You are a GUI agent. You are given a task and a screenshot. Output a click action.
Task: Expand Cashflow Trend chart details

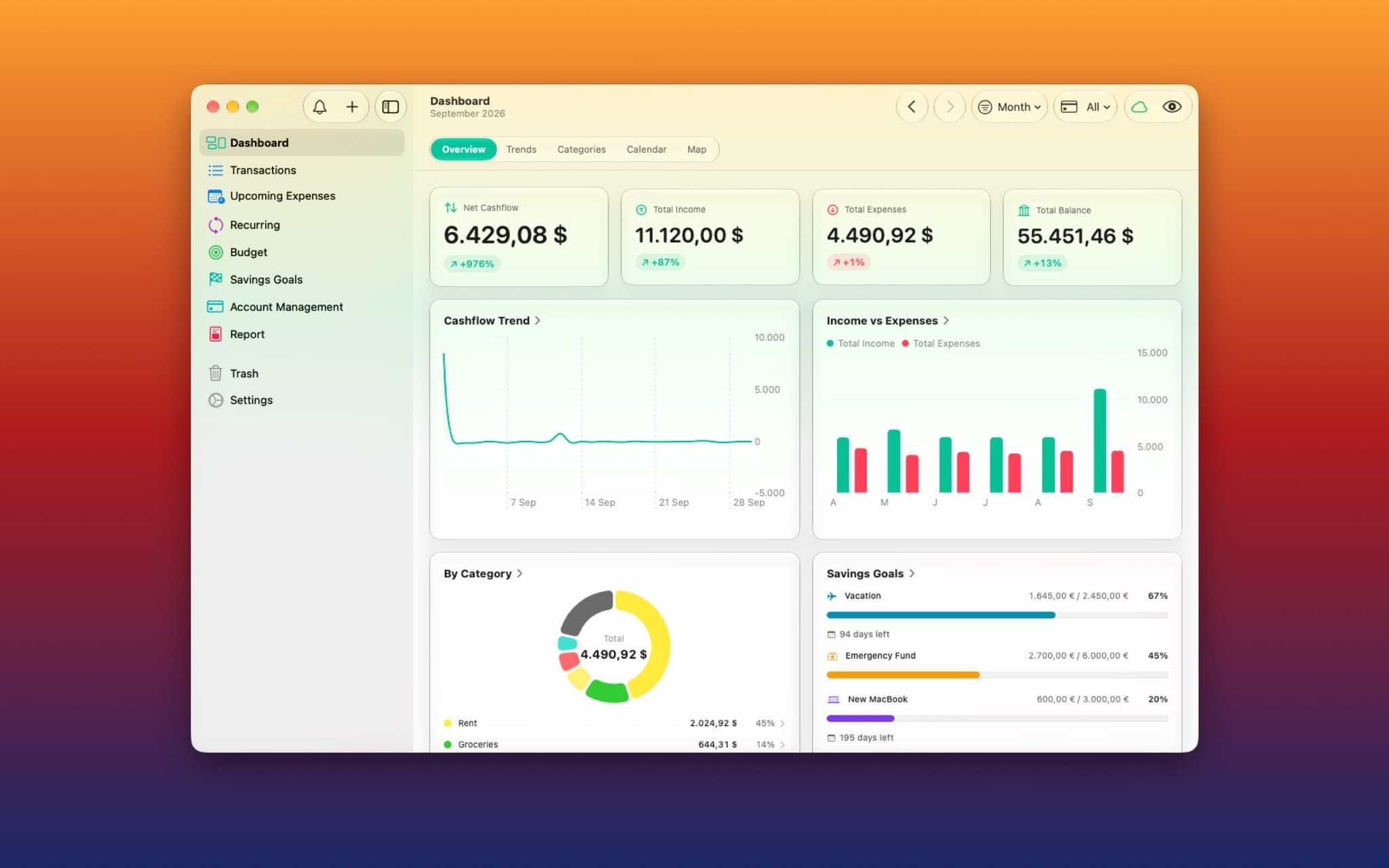(492, 321)
